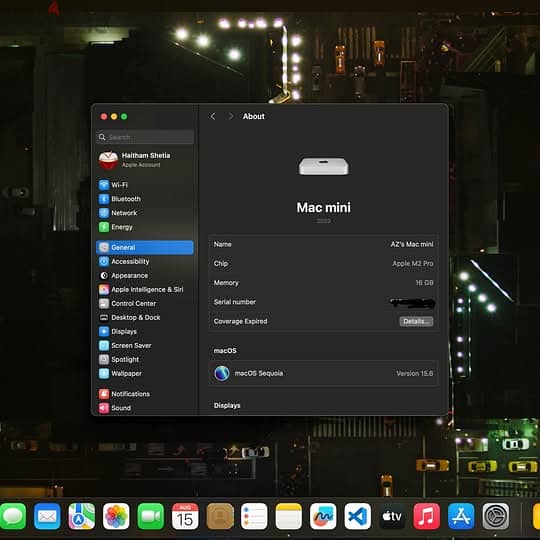Image resolution: width=540 pixels, height=540 pixels.
Task: Open Calendar from the Dock
Action: pyautogui.click(x=185, y=516)
